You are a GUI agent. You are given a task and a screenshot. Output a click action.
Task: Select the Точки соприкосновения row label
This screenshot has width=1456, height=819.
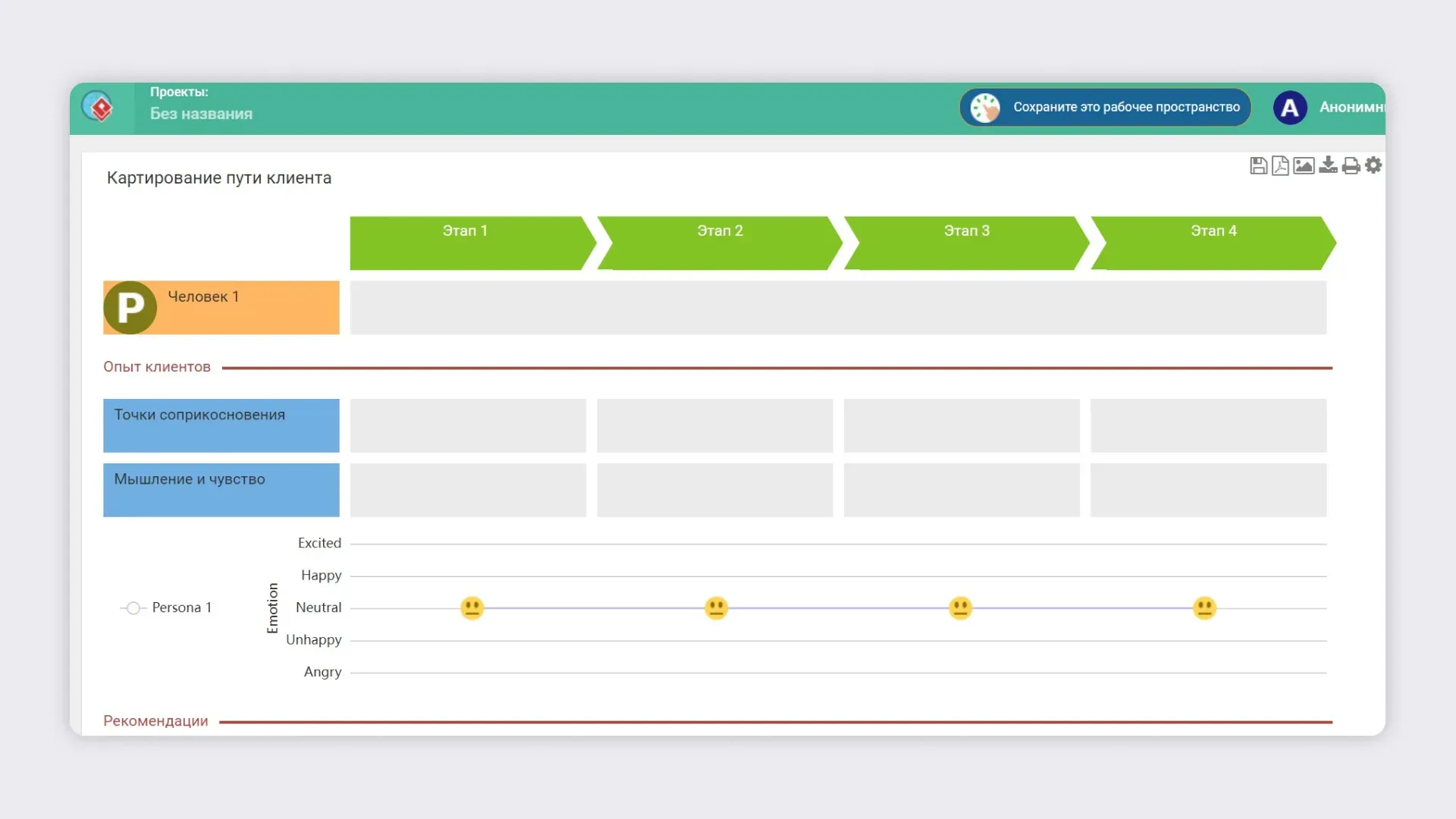click(221, 425)
